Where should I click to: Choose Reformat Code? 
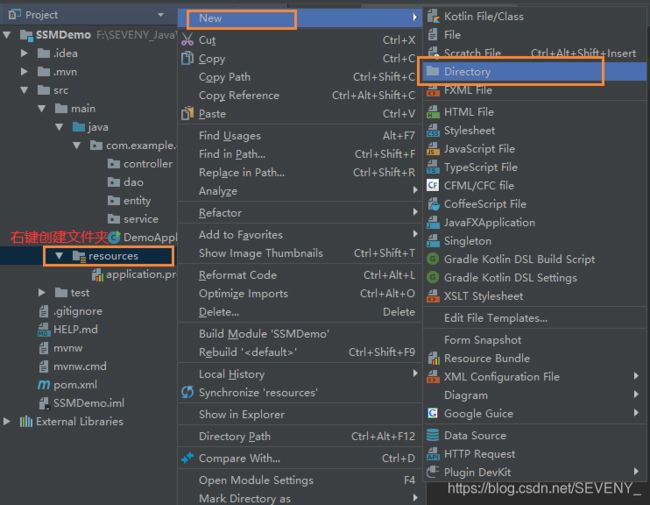tap(300, 275)
